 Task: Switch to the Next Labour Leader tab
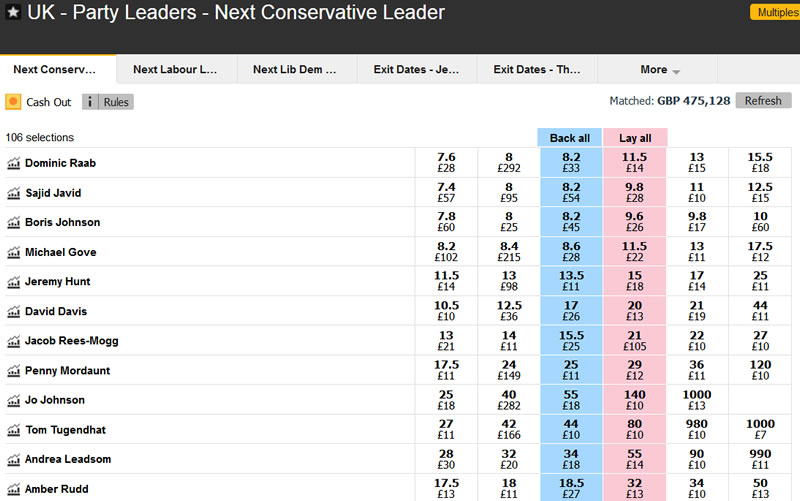pos(176,70)
